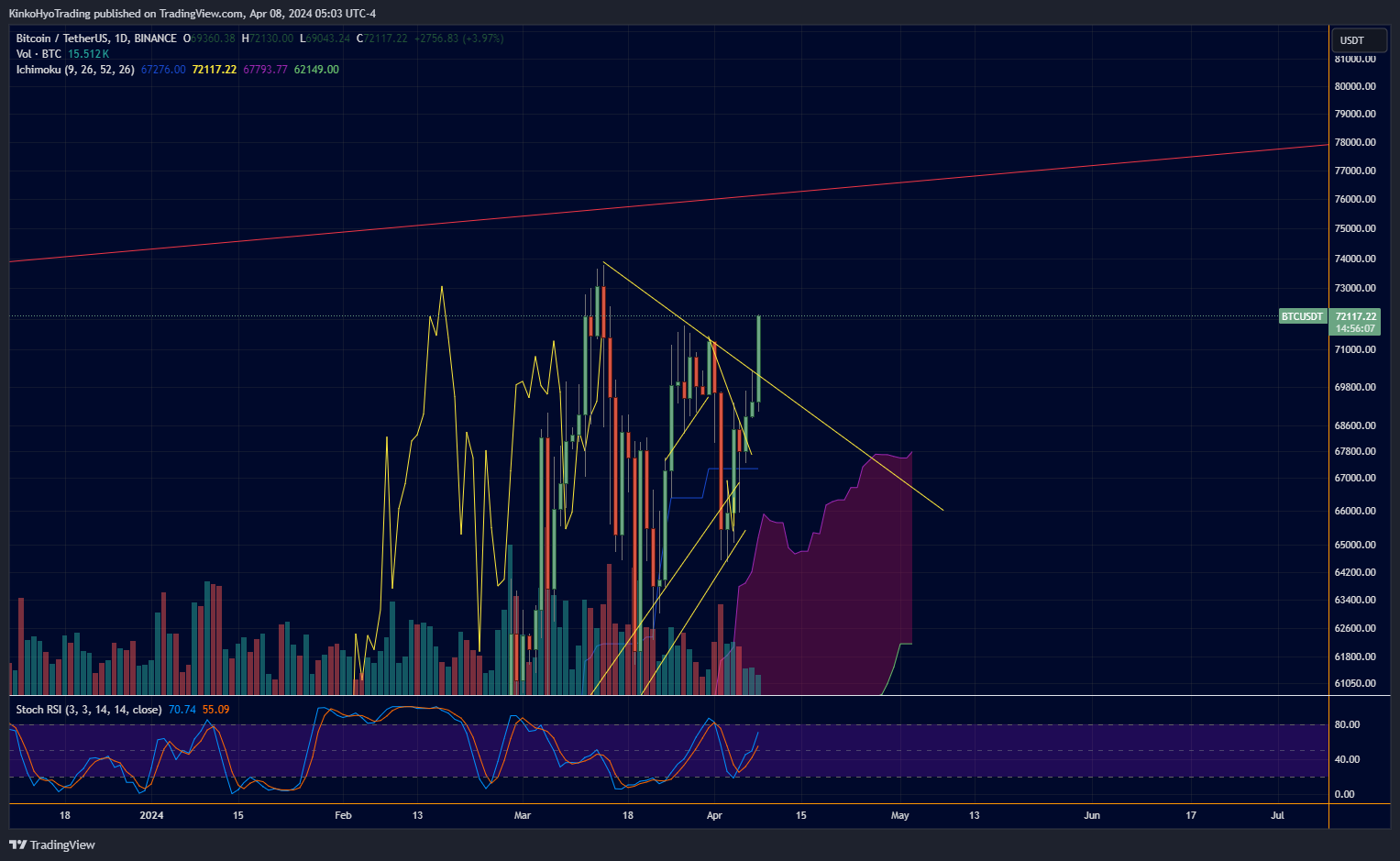Click the 62600.00 price axis label
Screen dimensions: 1400x861
1355,628
